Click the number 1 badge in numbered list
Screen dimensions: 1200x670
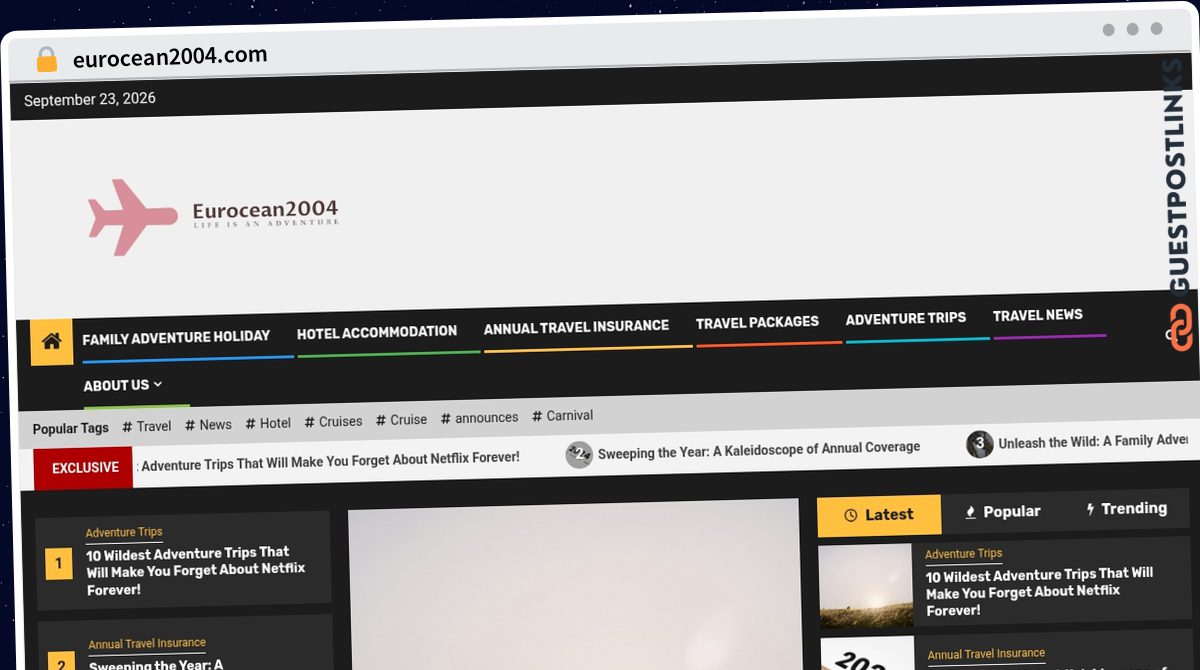click(58, 564)
